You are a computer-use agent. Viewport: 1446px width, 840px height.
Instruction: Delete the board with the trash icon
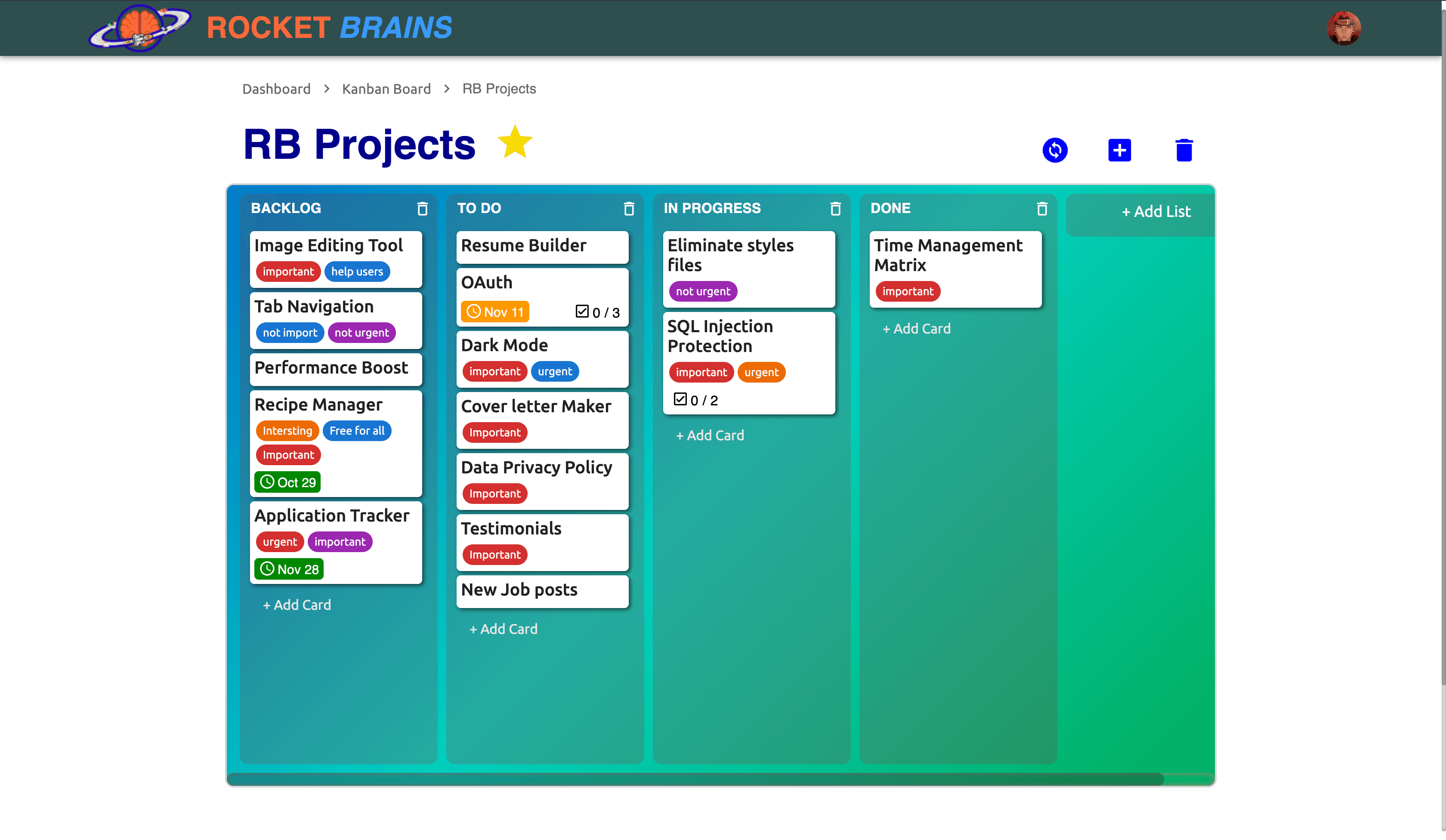[1184, 150]
